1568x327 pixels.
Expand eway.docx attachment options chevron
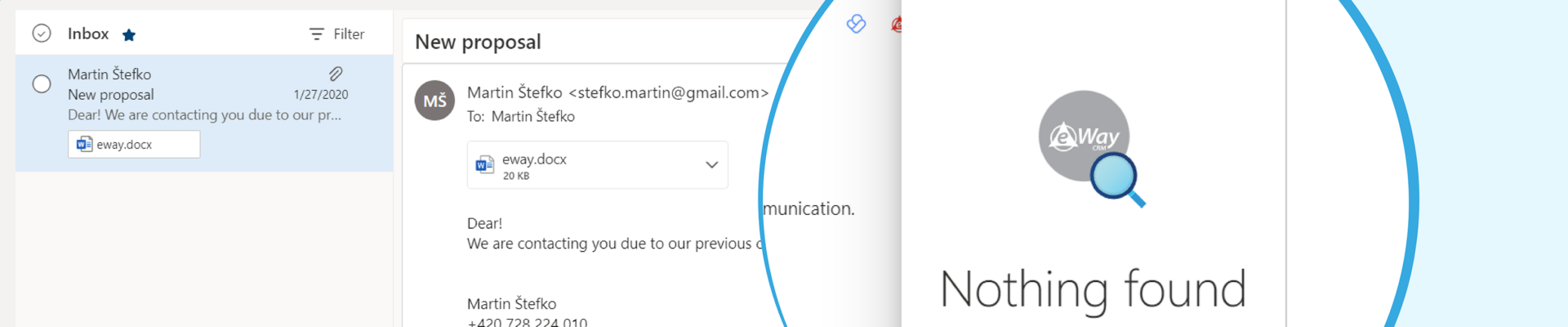pyautogui.click(x=712, y=164)
